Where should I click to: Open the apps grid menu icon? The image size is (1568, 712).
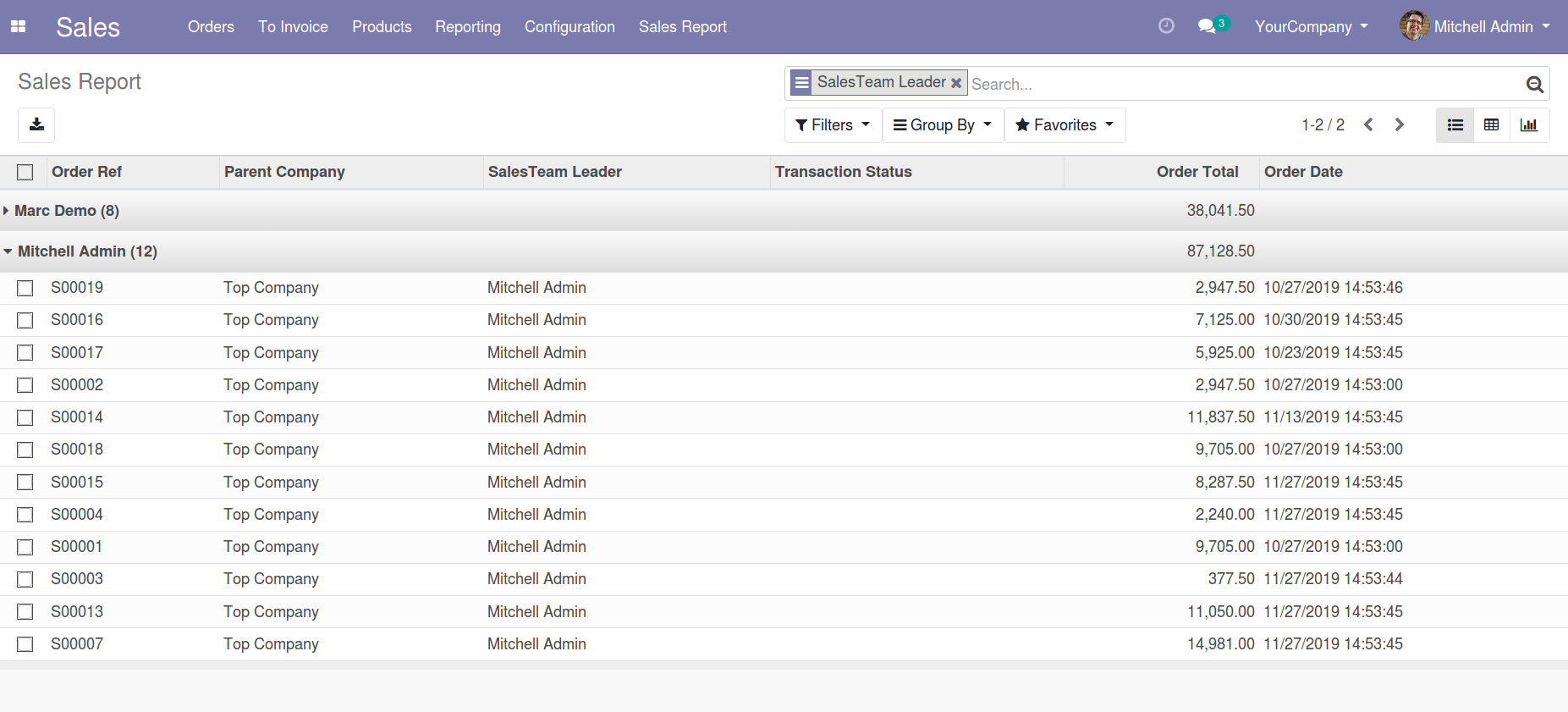point(18,27)
